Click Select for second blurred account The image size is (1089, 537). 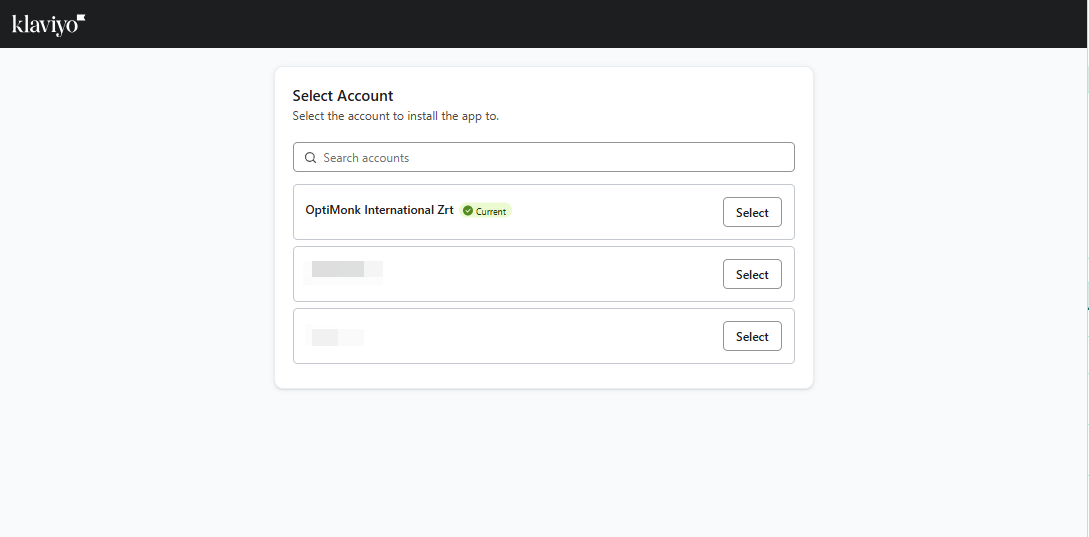pyautogui.click(x=752, y=274)
